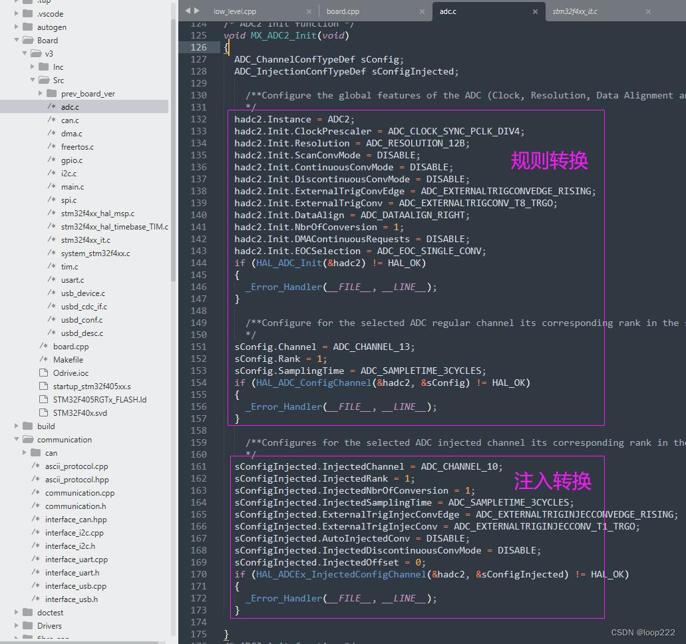Image resolution: width=686 pixels, height=644 pixels.
Task: Click the Inc folder icon
Action: point(44,66)
